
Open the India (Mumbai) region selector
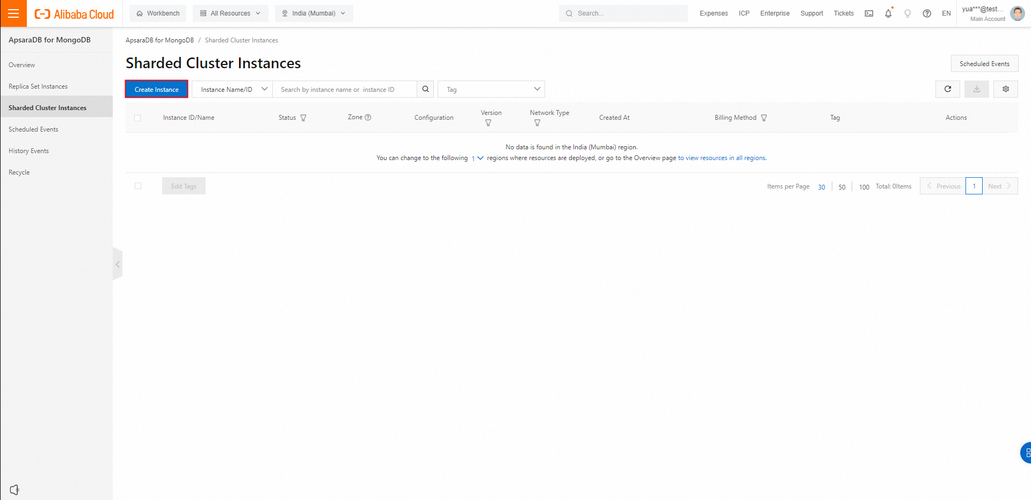click(x=314, y=13)
